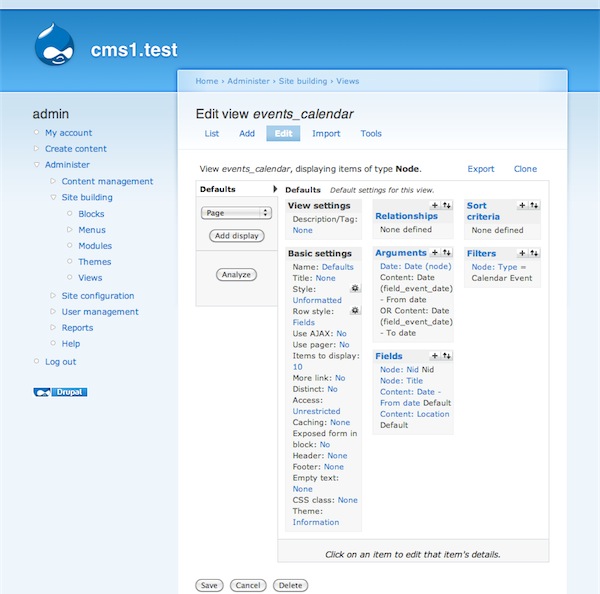Click the add Relationships plus icon
The height and width of the screenshot is (594, 600).
coord(434,205)
